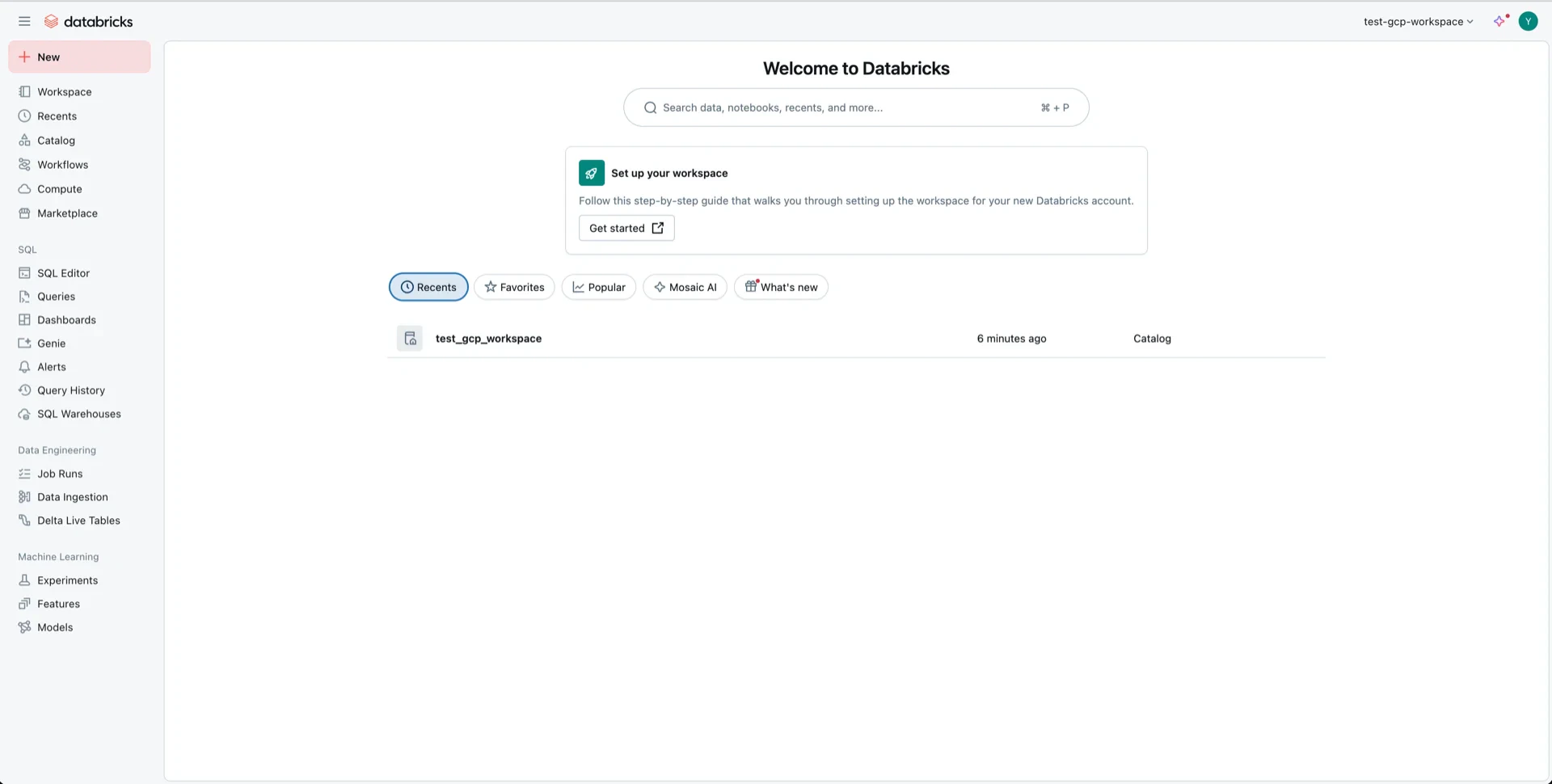Open Delta Live Tables icon in sidebar

(x=25, y=521)
